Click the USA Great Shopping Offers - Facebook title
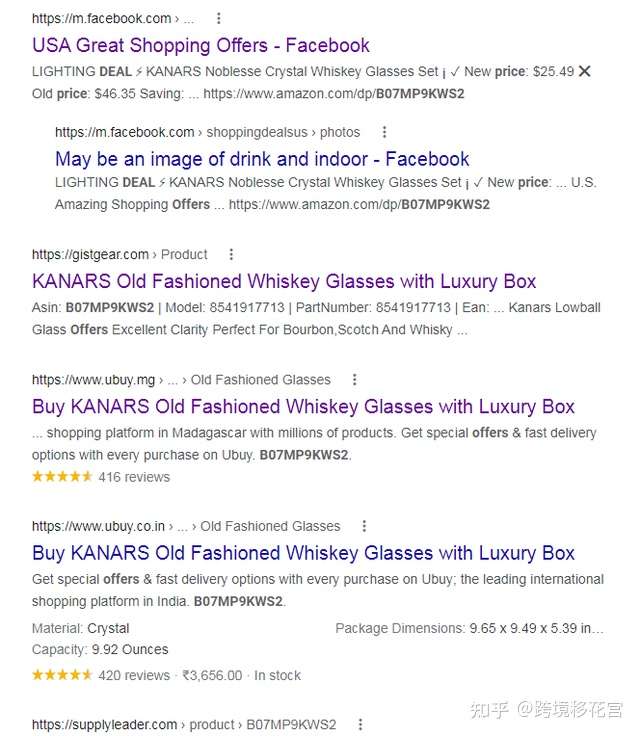 200,46
